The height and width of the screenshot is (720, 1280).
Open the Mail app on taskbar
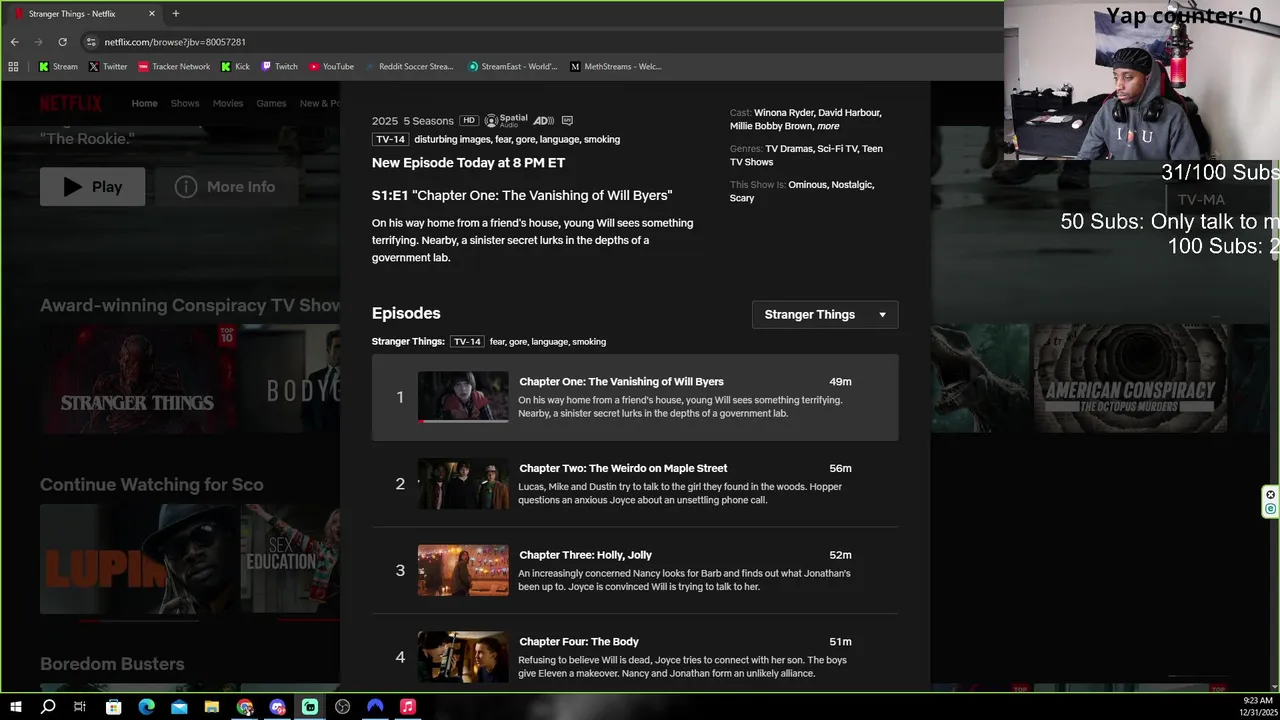click(x=179, y=707)
